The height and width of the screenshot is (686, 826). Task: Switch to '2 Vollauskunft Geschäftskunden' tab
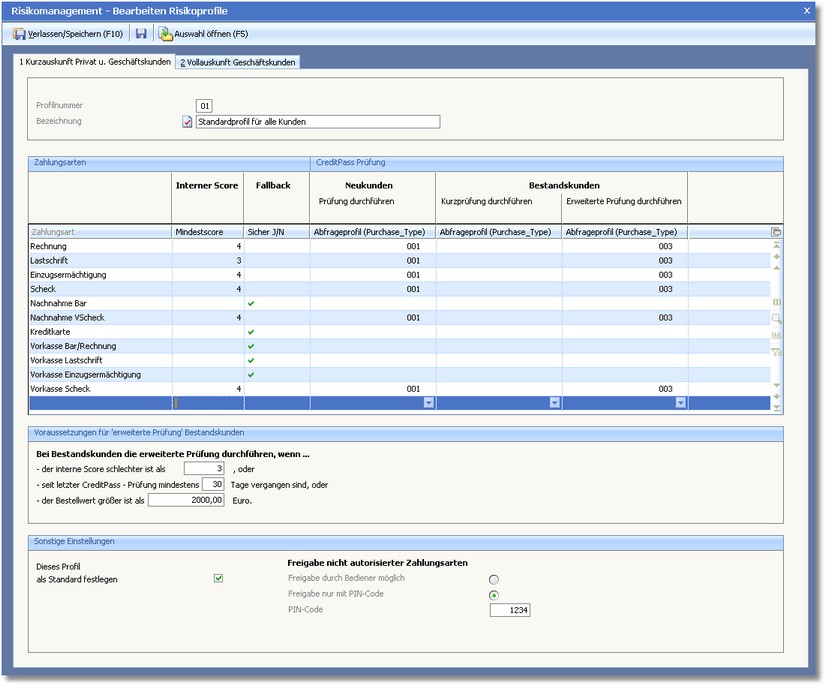pyautogui.click(x=238, y=62)
